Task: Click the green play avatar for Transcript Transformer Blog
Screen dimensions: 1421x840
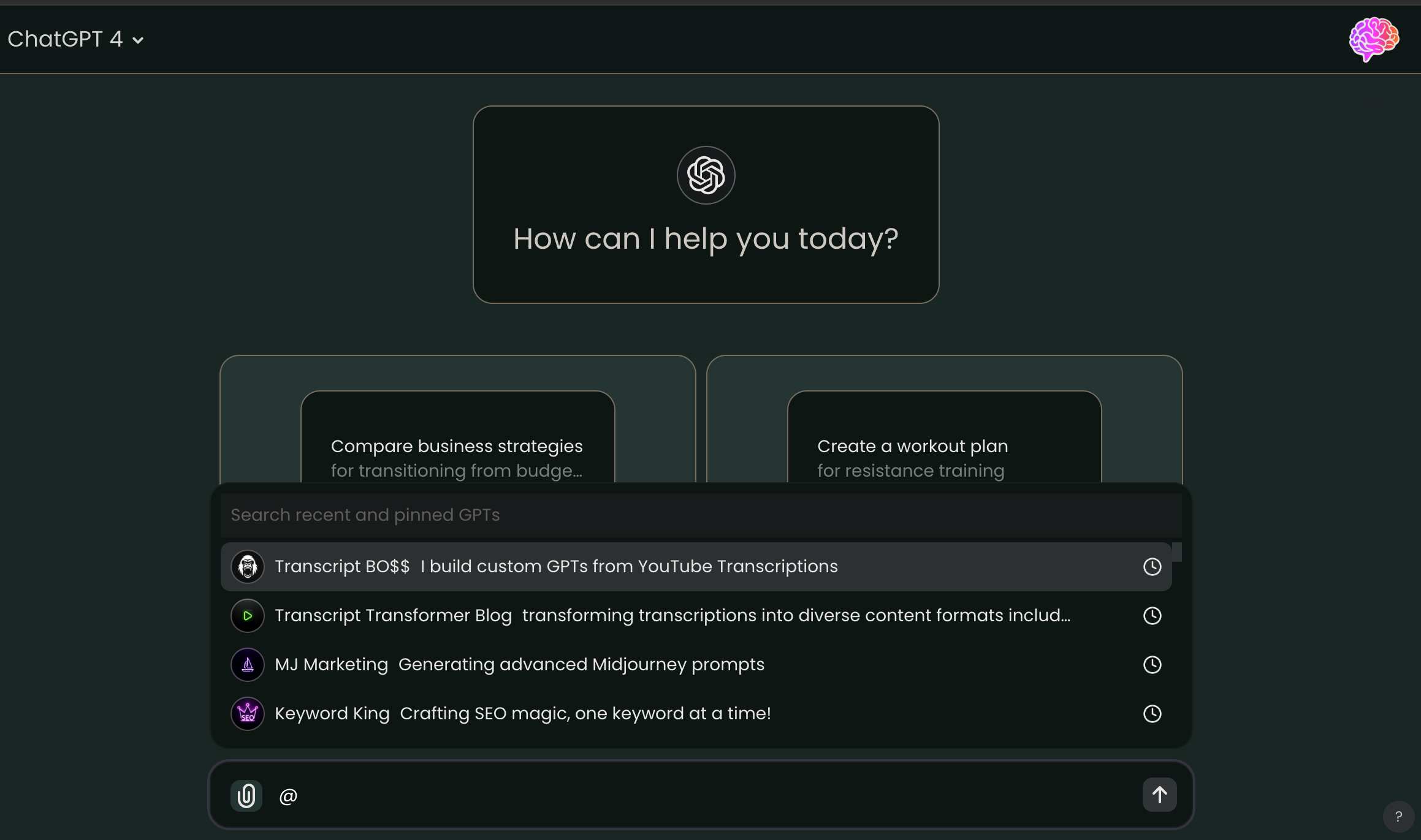Action: coord(248,615)
